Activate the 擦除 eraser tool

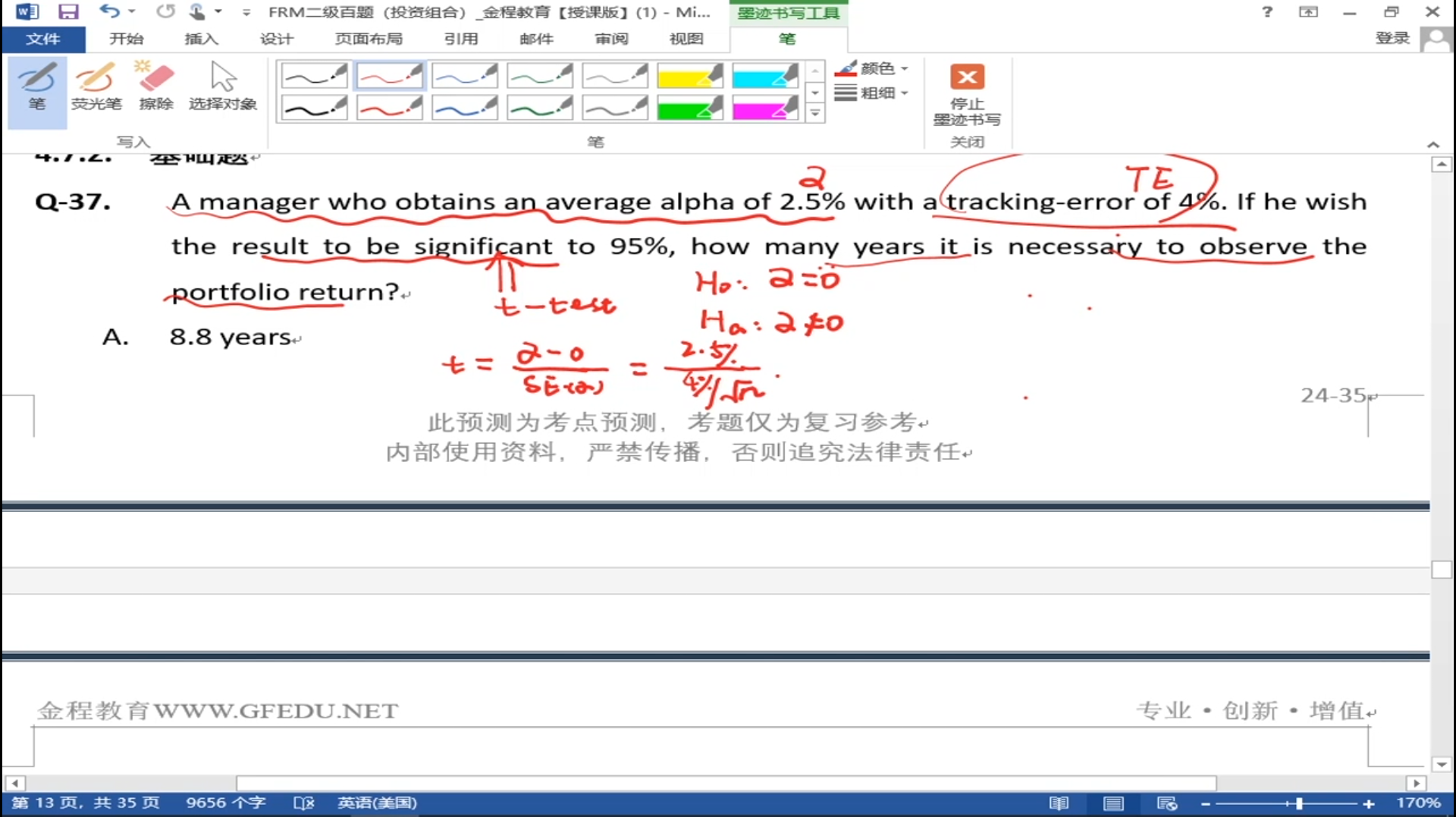click(x=156, y=87)
